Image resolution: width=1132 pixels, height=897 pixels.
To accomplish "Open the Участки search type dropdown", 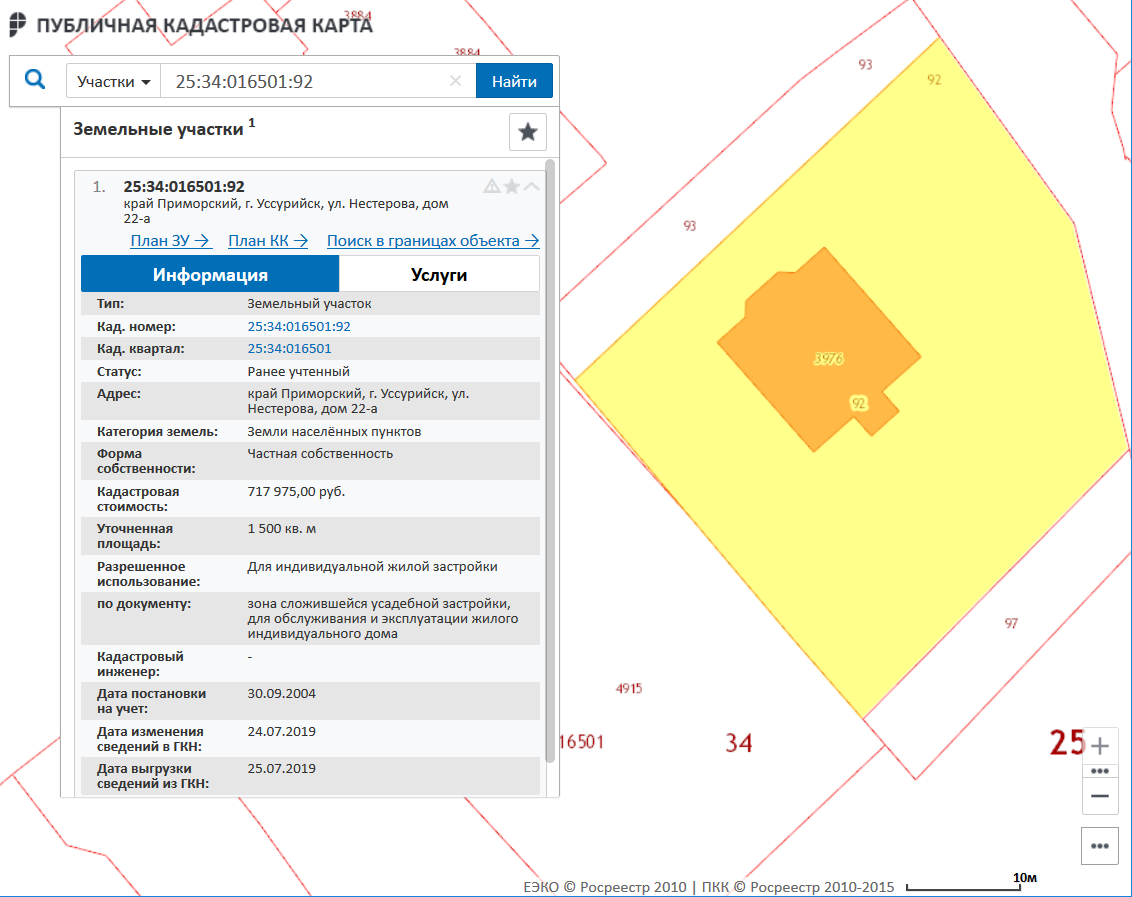I will [x=113, y=81].
